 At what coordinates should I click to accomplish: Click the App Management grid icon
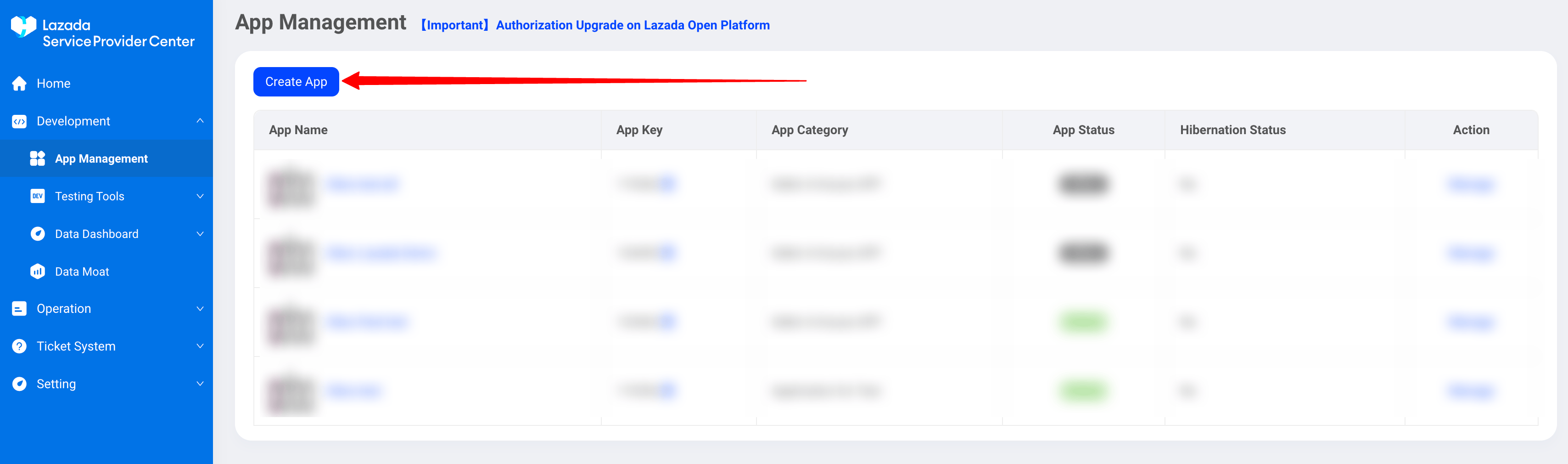(x=38, y=159)
